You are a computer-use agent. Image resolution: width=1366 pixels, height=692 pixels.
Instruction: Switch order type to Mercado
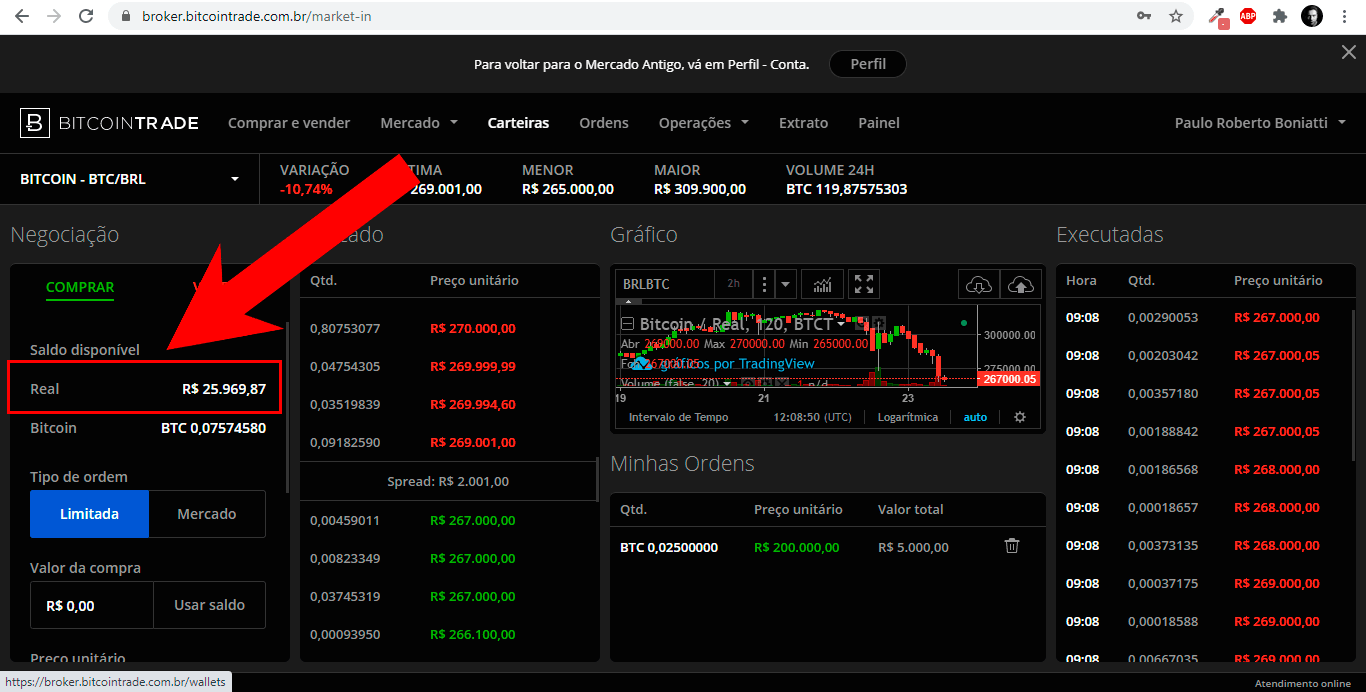click(x=206, y=513)
